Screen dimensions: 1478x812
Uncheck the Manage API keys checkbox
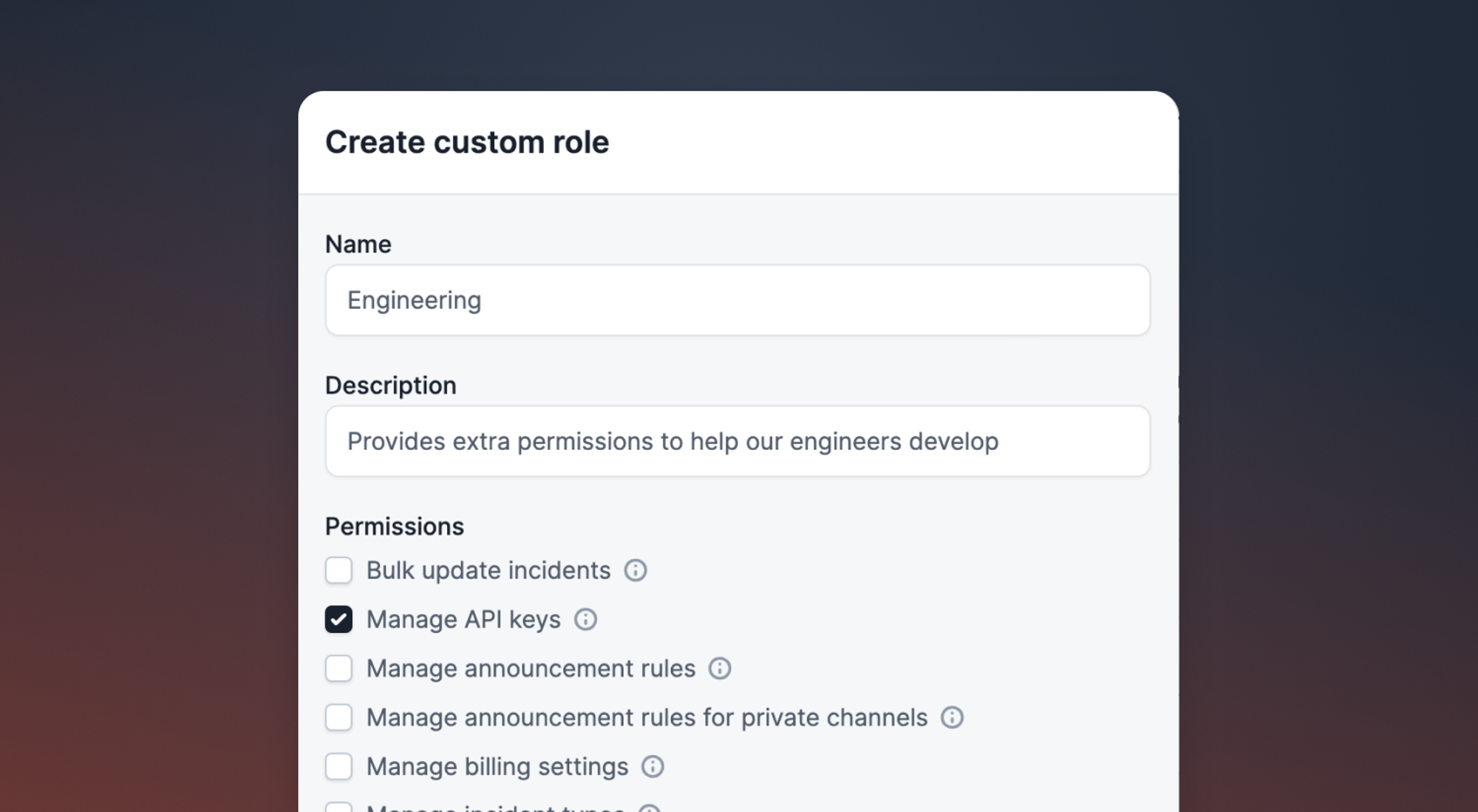338,619
